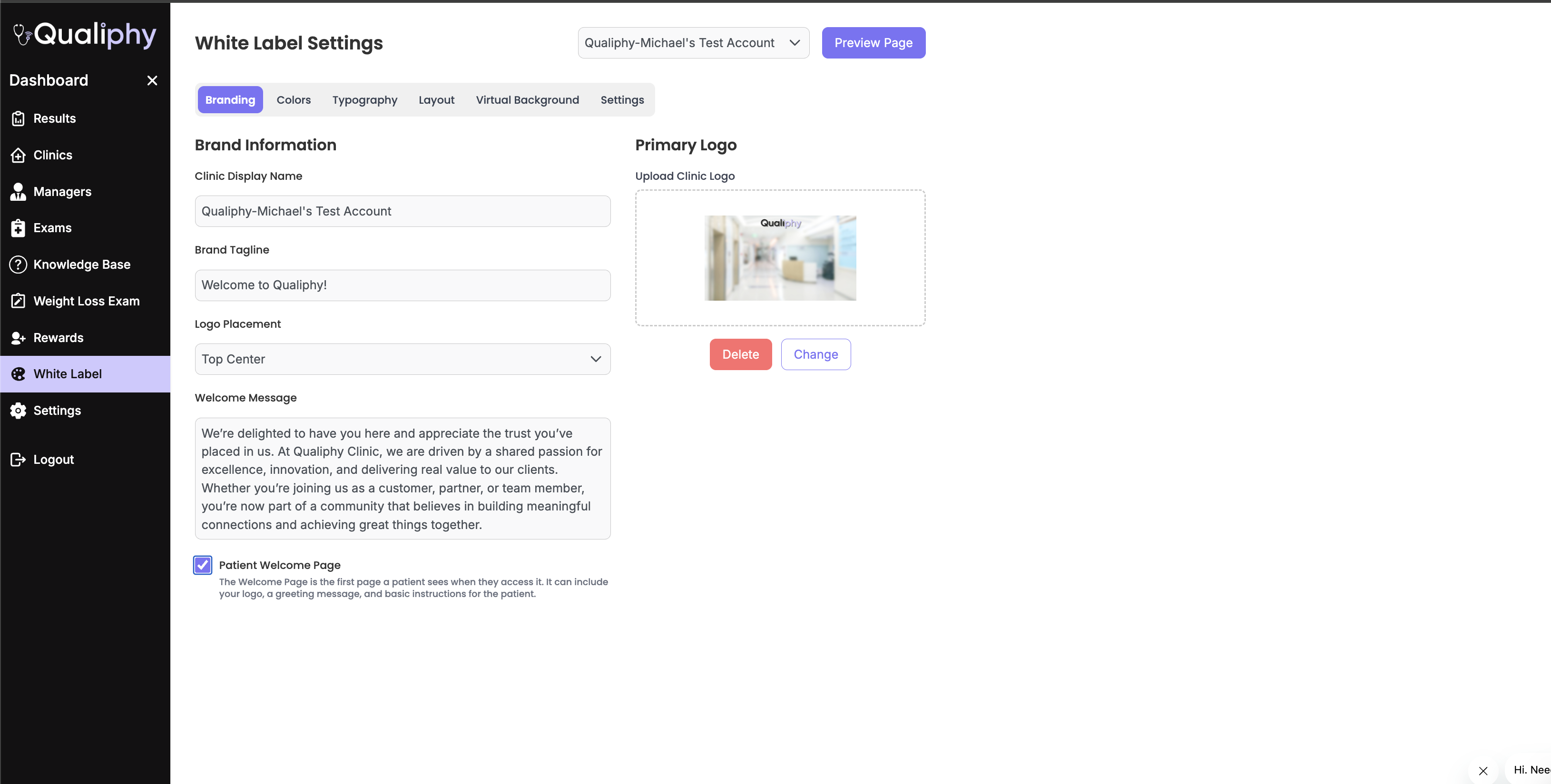Click the Weight Loss Exam edit icon

[x=18, y=301]
